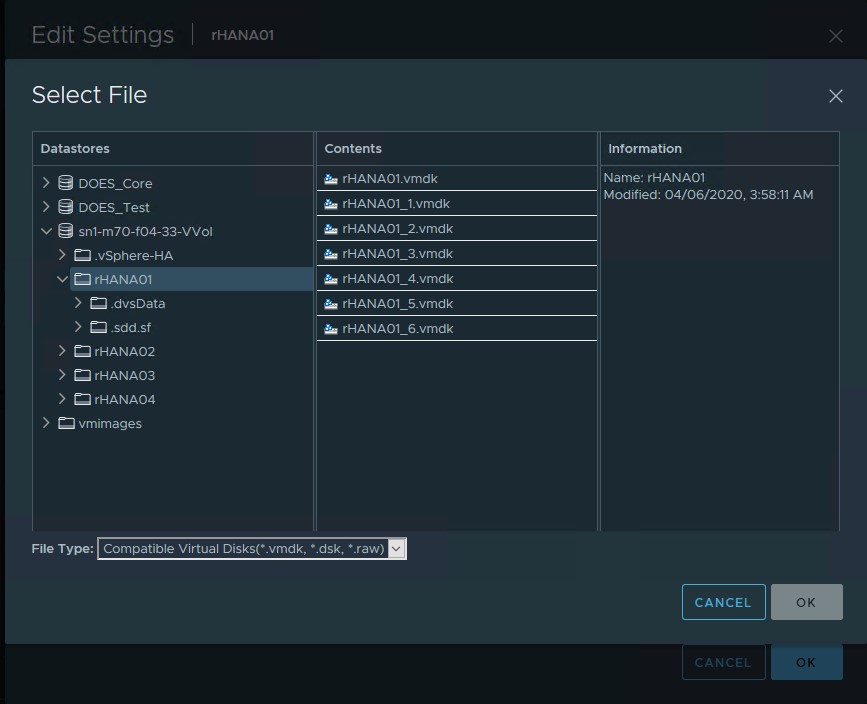Select rHANA01_3.vmdk file name

click(398, 253)
